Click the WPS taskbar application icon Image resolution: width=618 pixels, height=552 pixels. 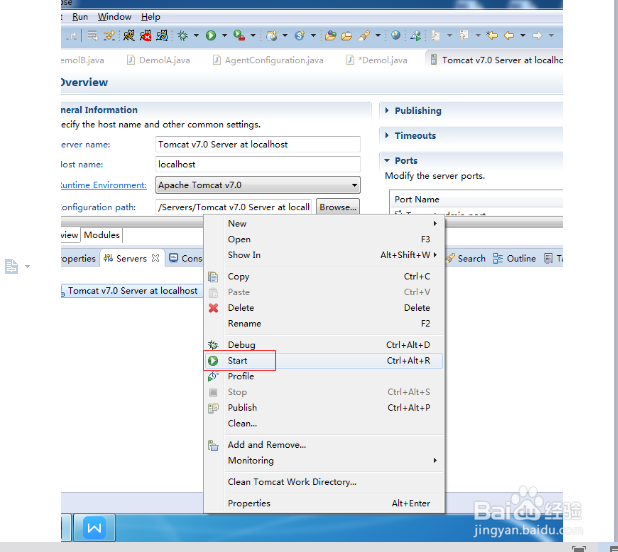tap(95, 527)
